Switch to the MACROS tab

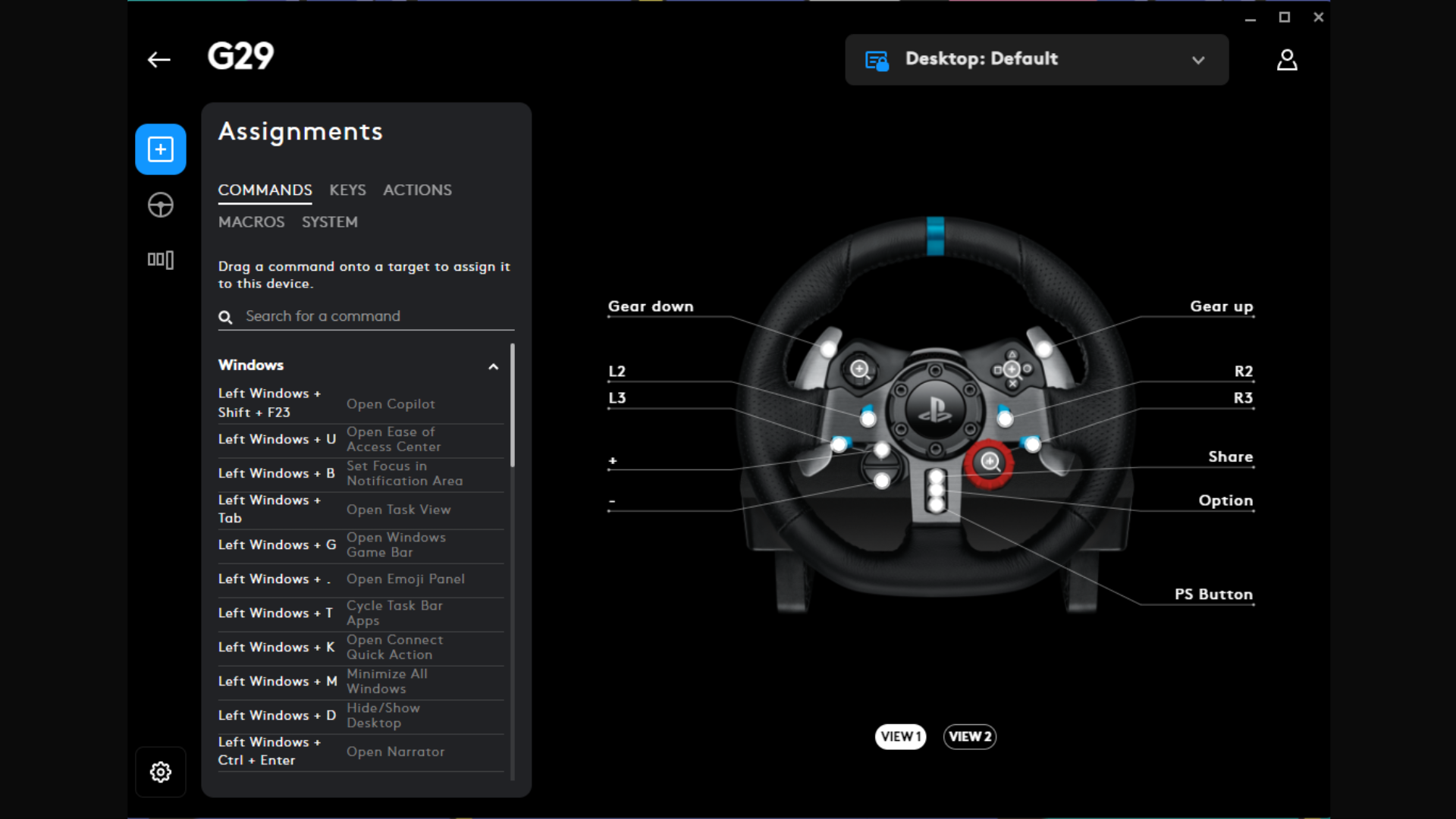pyautogui.click(x=251, y=222)
